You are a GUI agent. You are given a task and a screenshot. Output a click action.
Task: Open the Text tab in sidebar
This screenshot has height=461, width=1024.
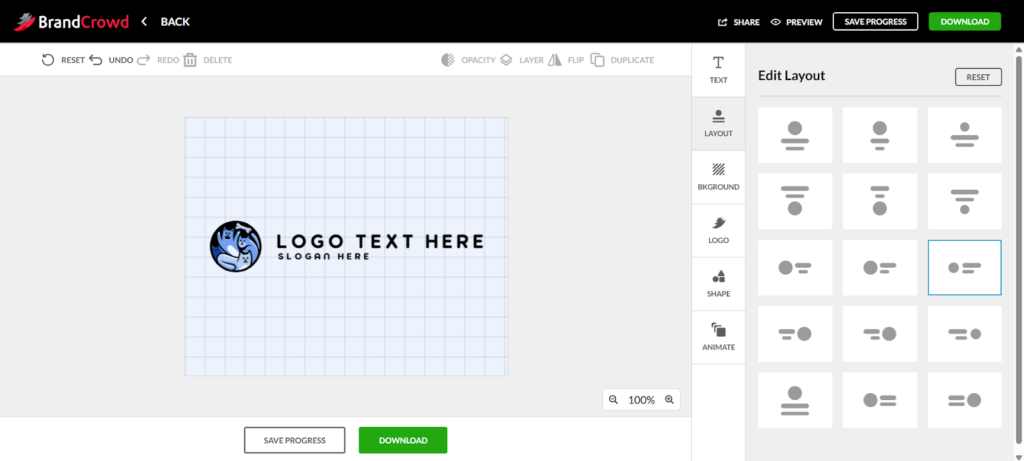click(x=718, y=69)
